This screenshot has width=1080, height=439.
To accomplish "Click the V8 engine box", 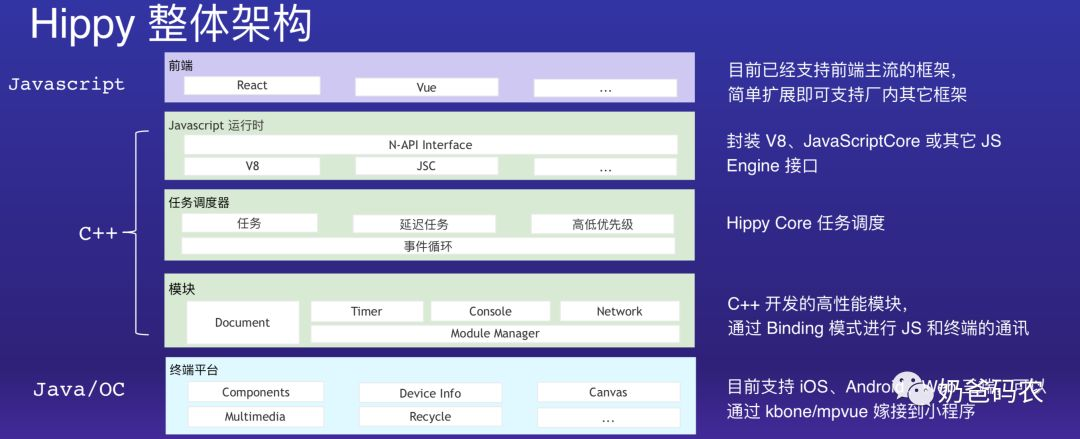I will tap(252, 166).
